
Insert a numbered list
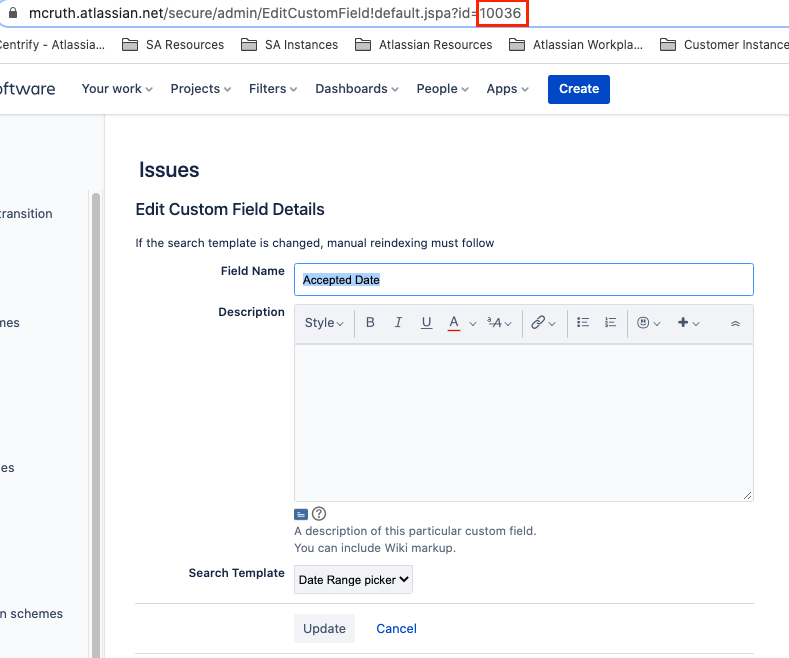610,322
